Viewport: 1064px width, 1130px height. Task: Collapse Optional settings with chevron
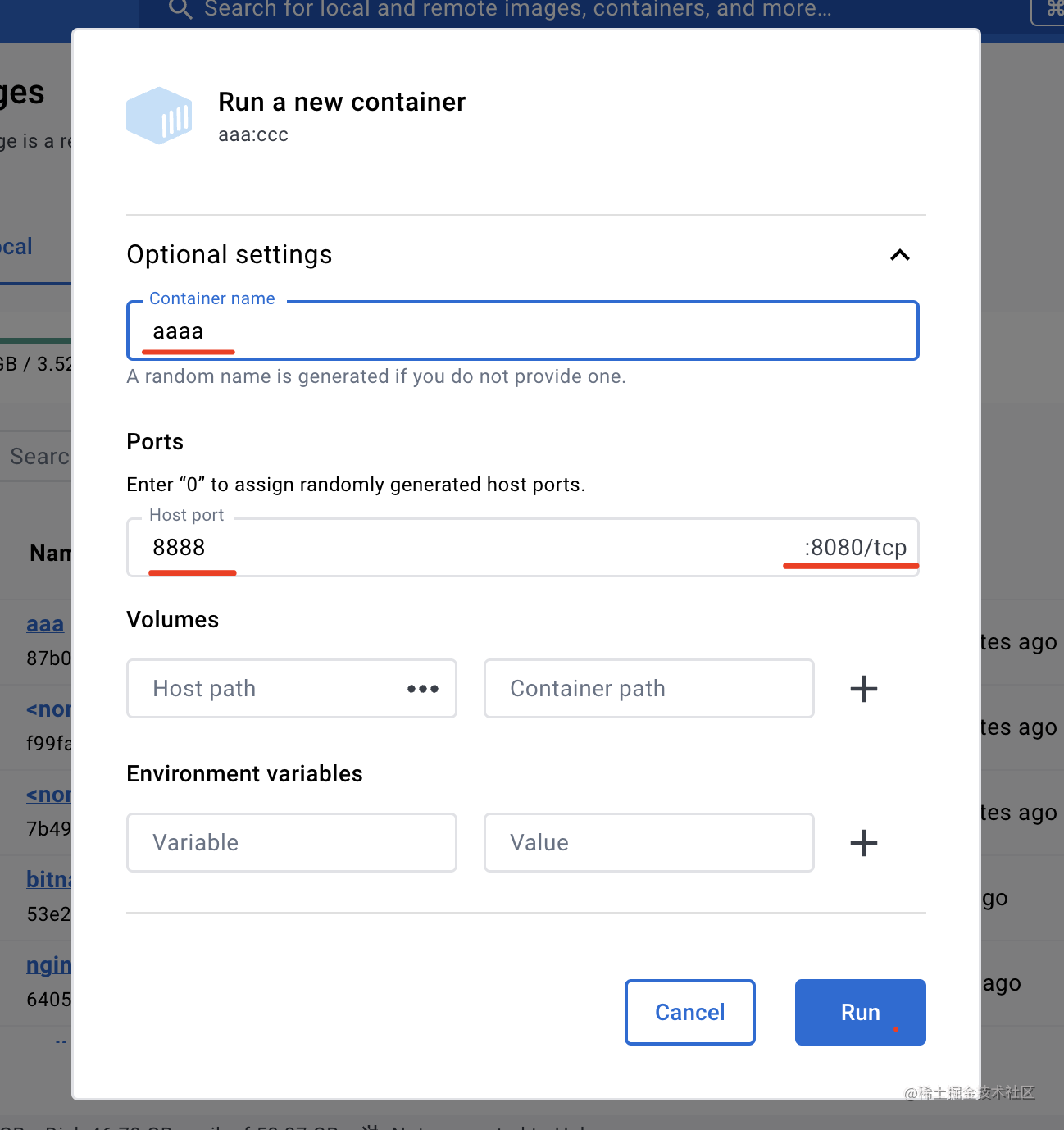click(899, 255)
